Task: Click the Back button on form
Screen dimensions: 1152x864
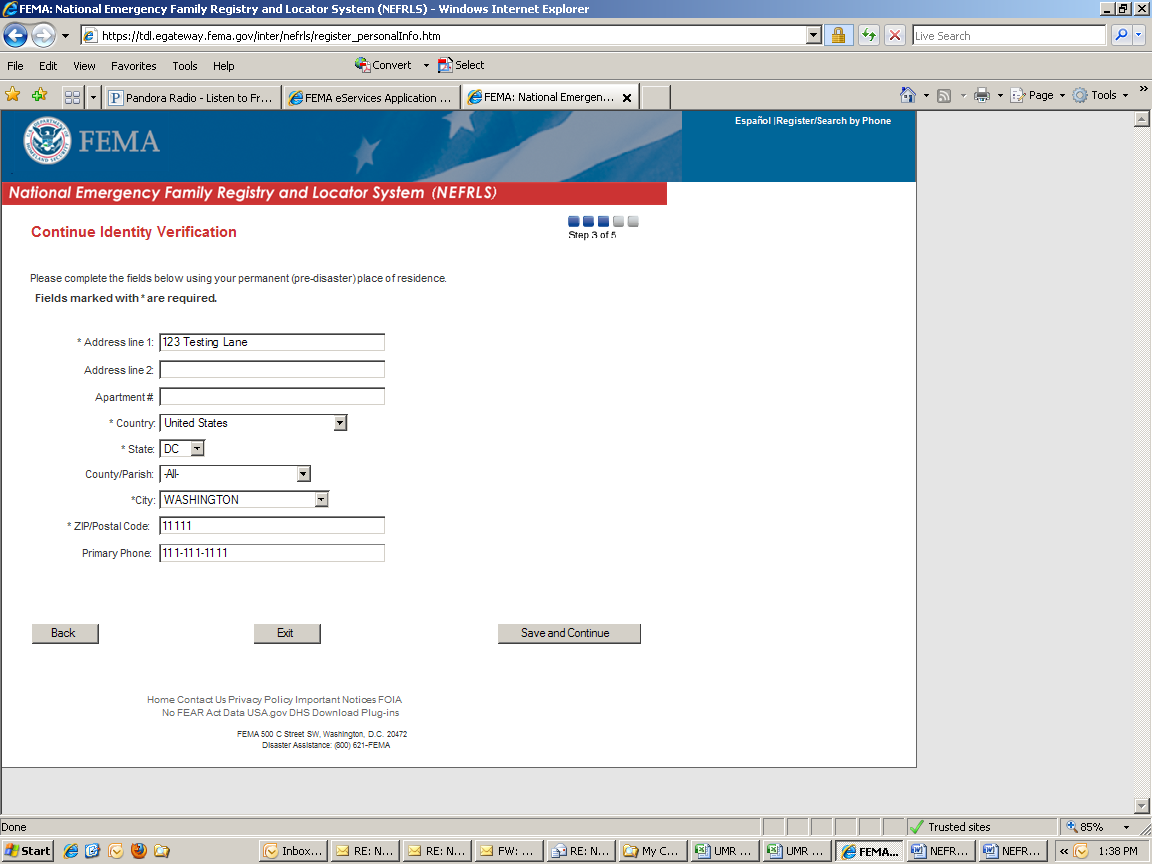Action: 65,633
